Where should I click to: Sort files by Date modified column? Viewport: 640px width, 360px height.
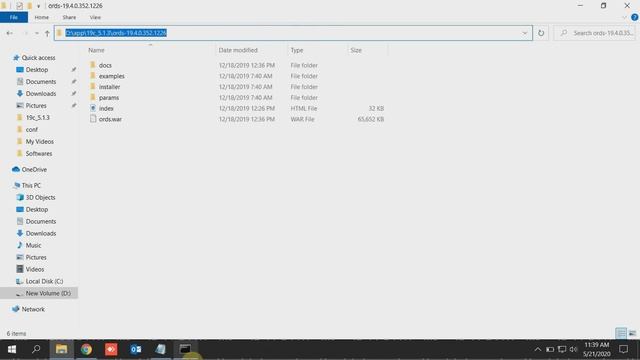pos(238,50)
